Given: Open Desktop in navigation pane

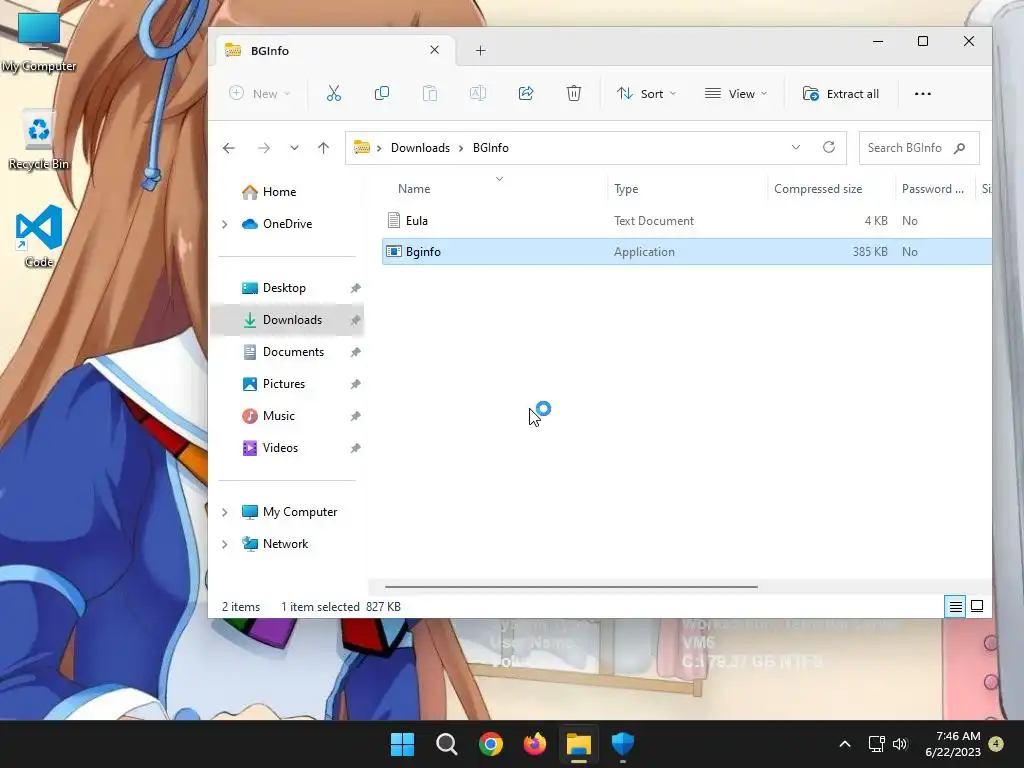Looking at the screenshot, I should (x=284, y=288).
